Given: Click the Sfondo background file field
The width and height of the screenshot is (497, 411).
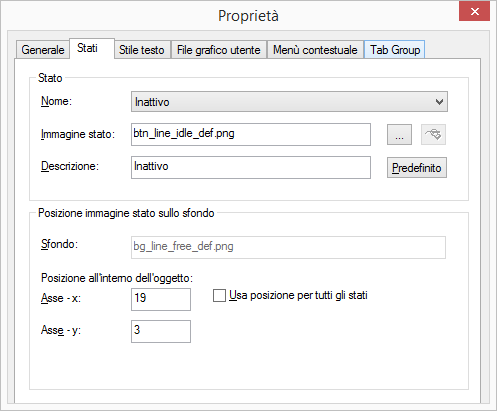Looking at the screenshot, I should pyautogui.click(x=288, y=247).
